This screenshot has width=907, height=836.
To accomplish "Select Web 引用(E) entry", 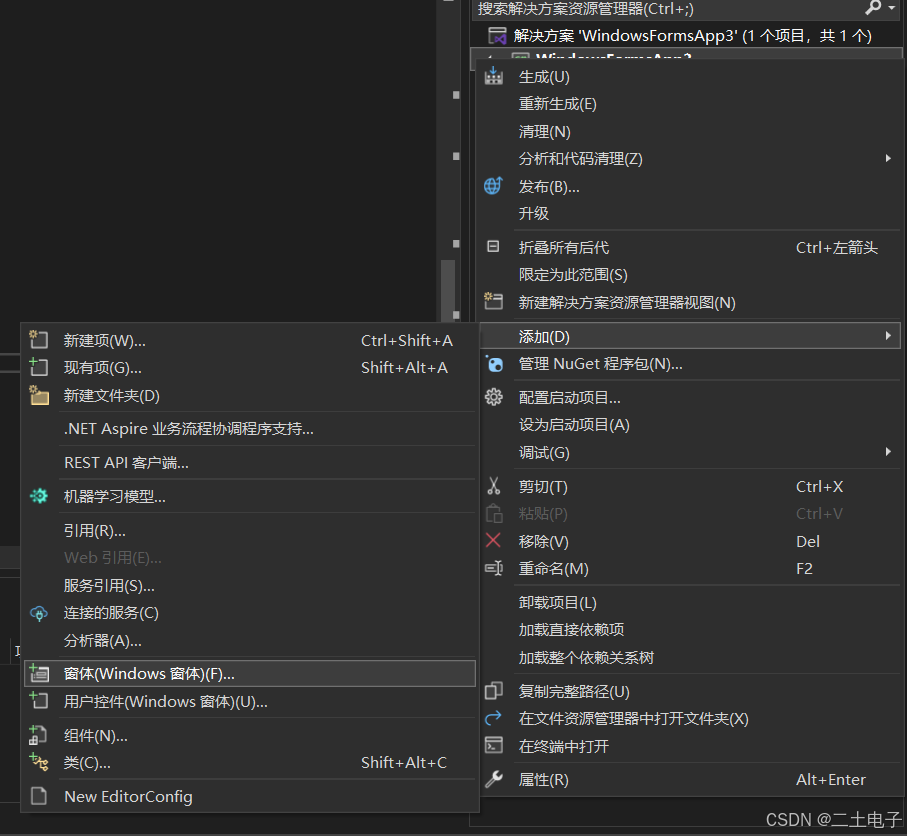I will 250,558.
